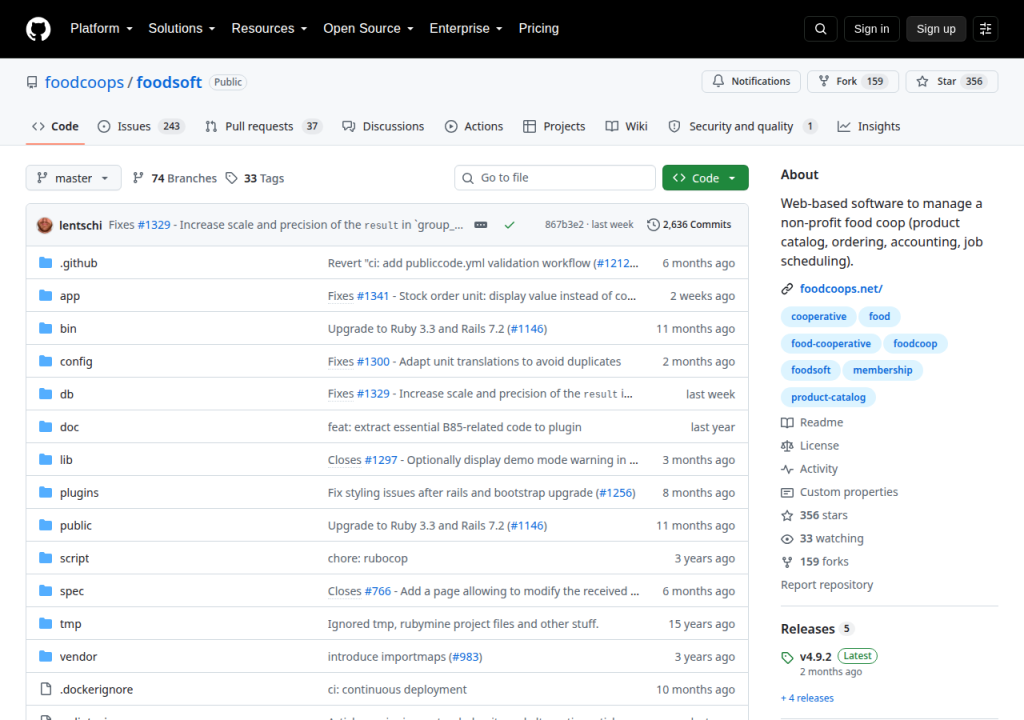
Task: Click the v4.9.2 release tag icon
Action: tap(787, 657)
